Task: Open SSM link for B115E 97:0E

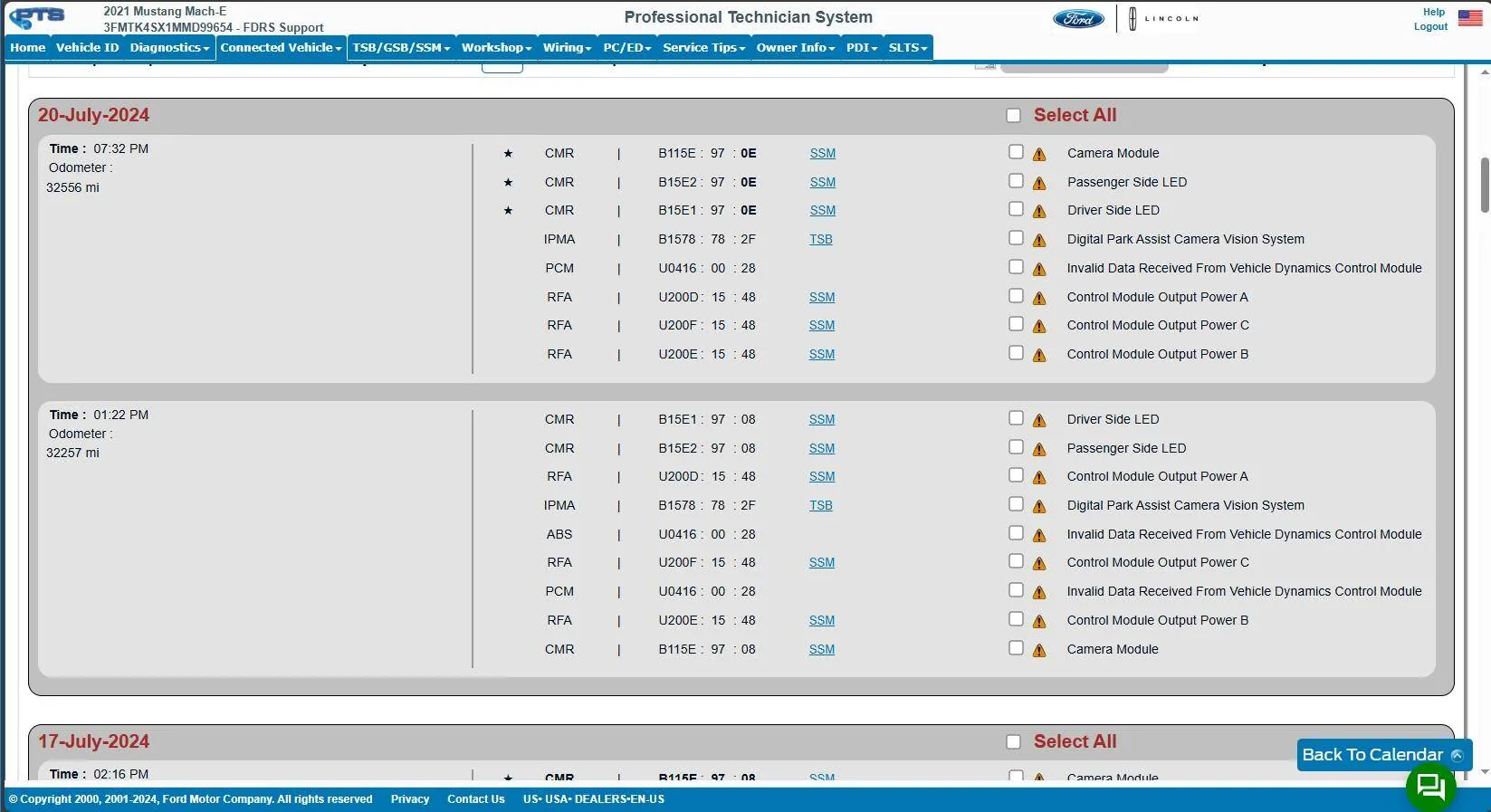Action: point(823,154)
